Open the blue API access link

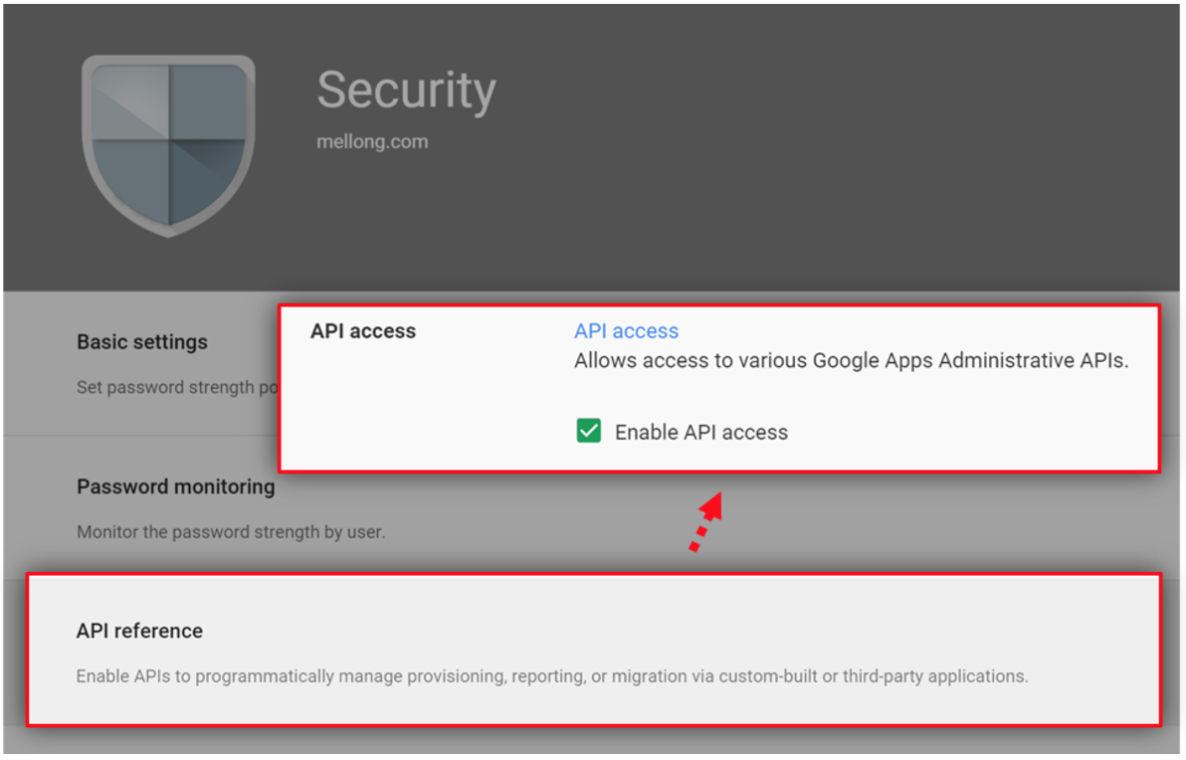coord(626,330)
